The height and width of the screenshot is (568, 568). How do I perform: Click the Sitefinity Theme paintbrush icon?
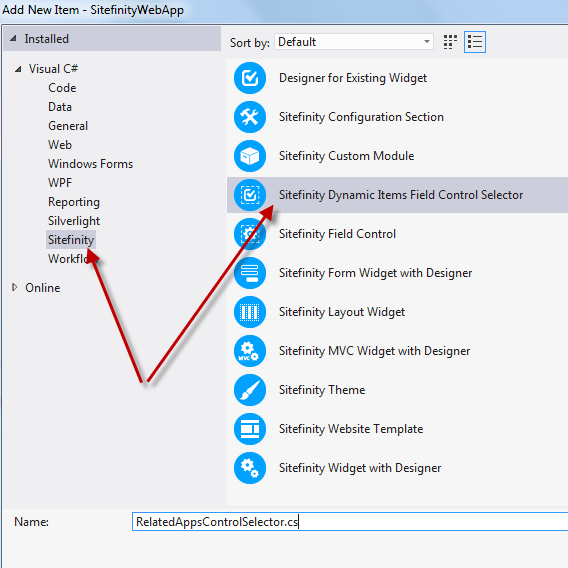[x=250, y=390]
